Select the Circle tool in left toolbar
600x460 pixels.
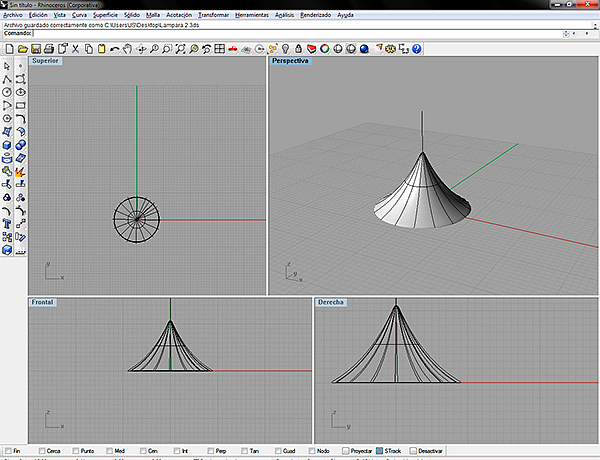coord(8,92)
